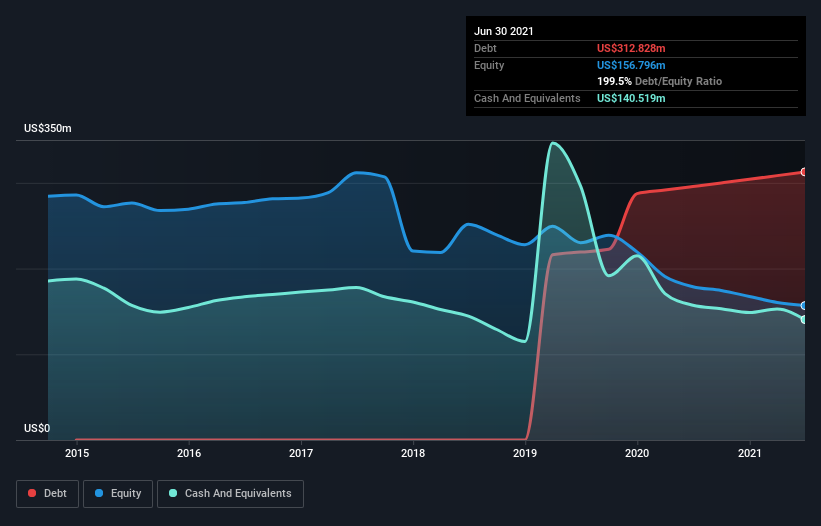
Task: Click the Jun 30 2021 tooltip date
Action: (504, 31)
